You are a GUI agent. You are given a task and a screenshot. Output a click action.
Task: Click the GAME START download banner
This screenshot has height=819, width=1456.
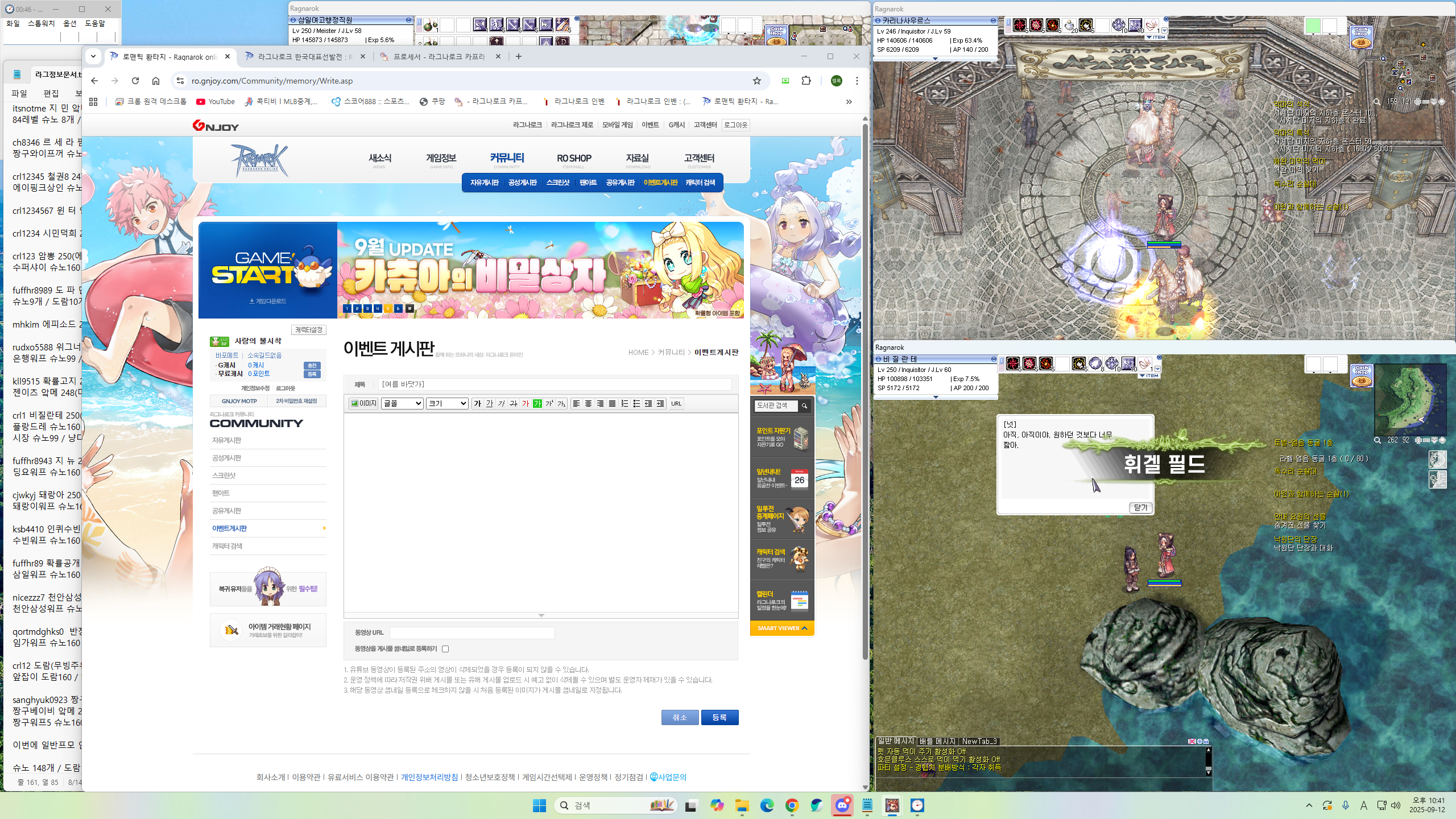tap(268, 270)
